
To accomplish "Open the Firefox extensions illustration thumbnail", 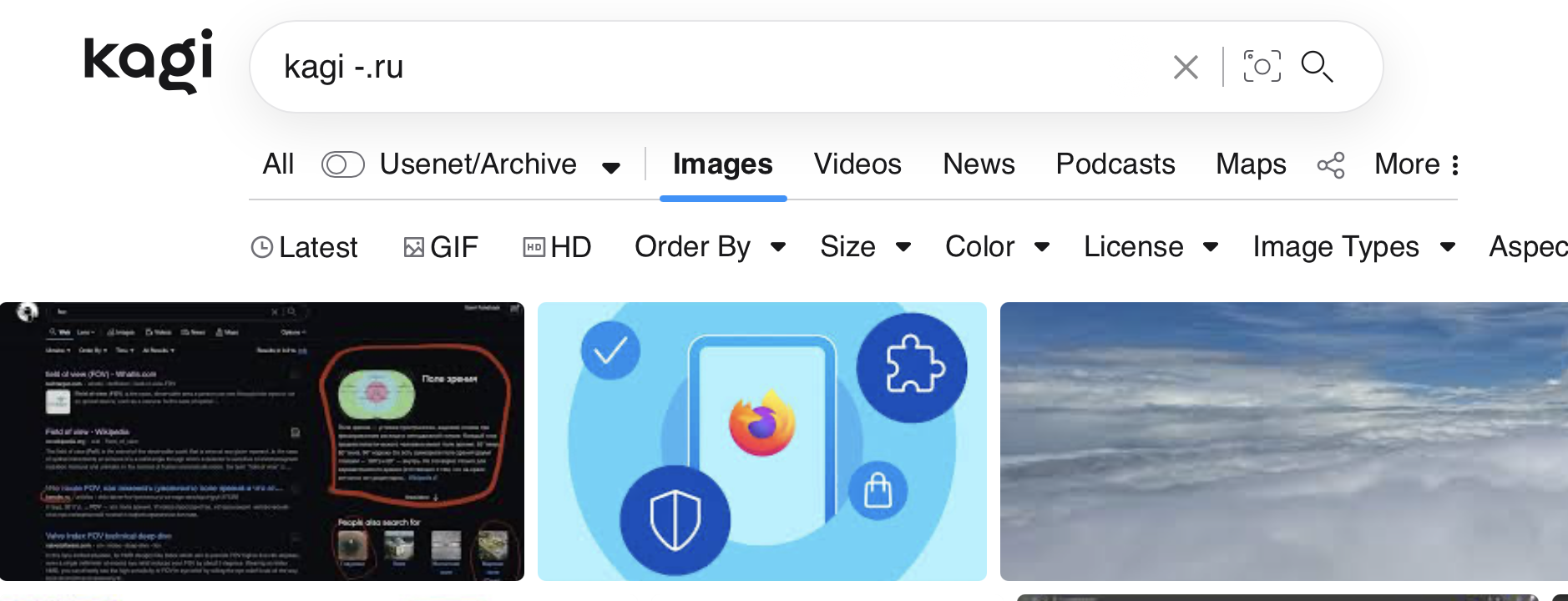I will (x=761, y=441).
